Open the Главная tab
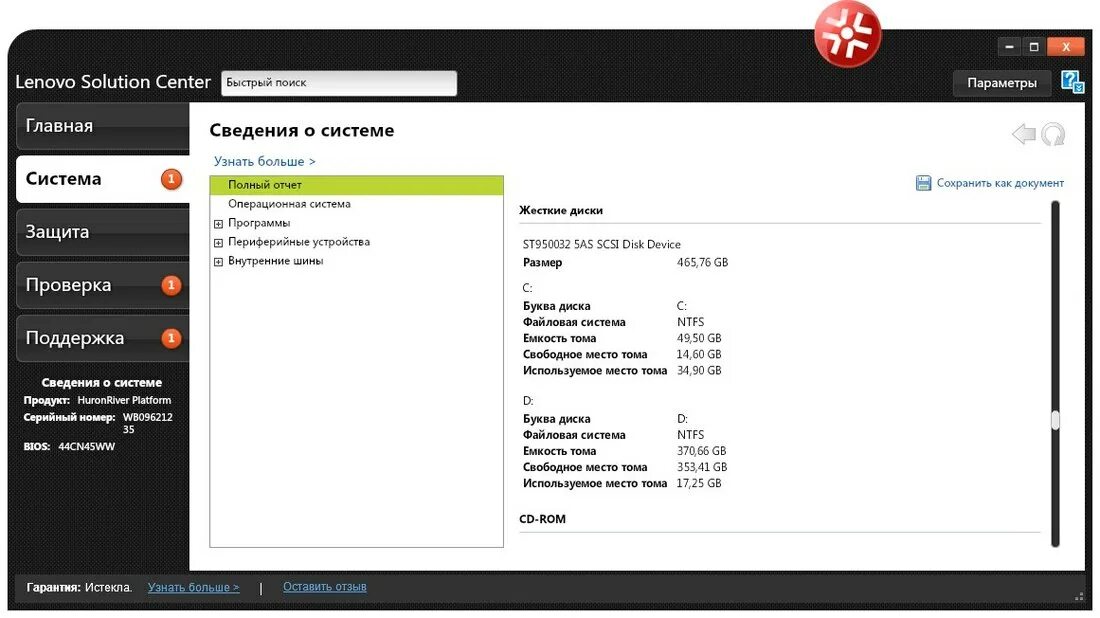The image size is (1100, 618). 102,126
